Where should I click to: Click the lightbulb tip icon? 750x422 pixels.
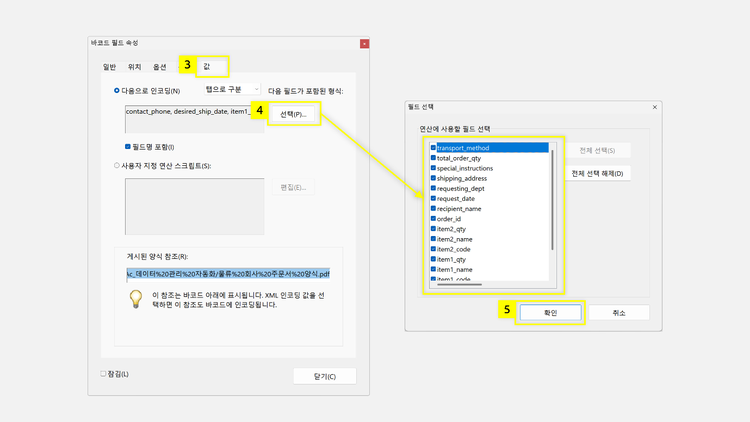pyautogui.click(x=136, y=299)
